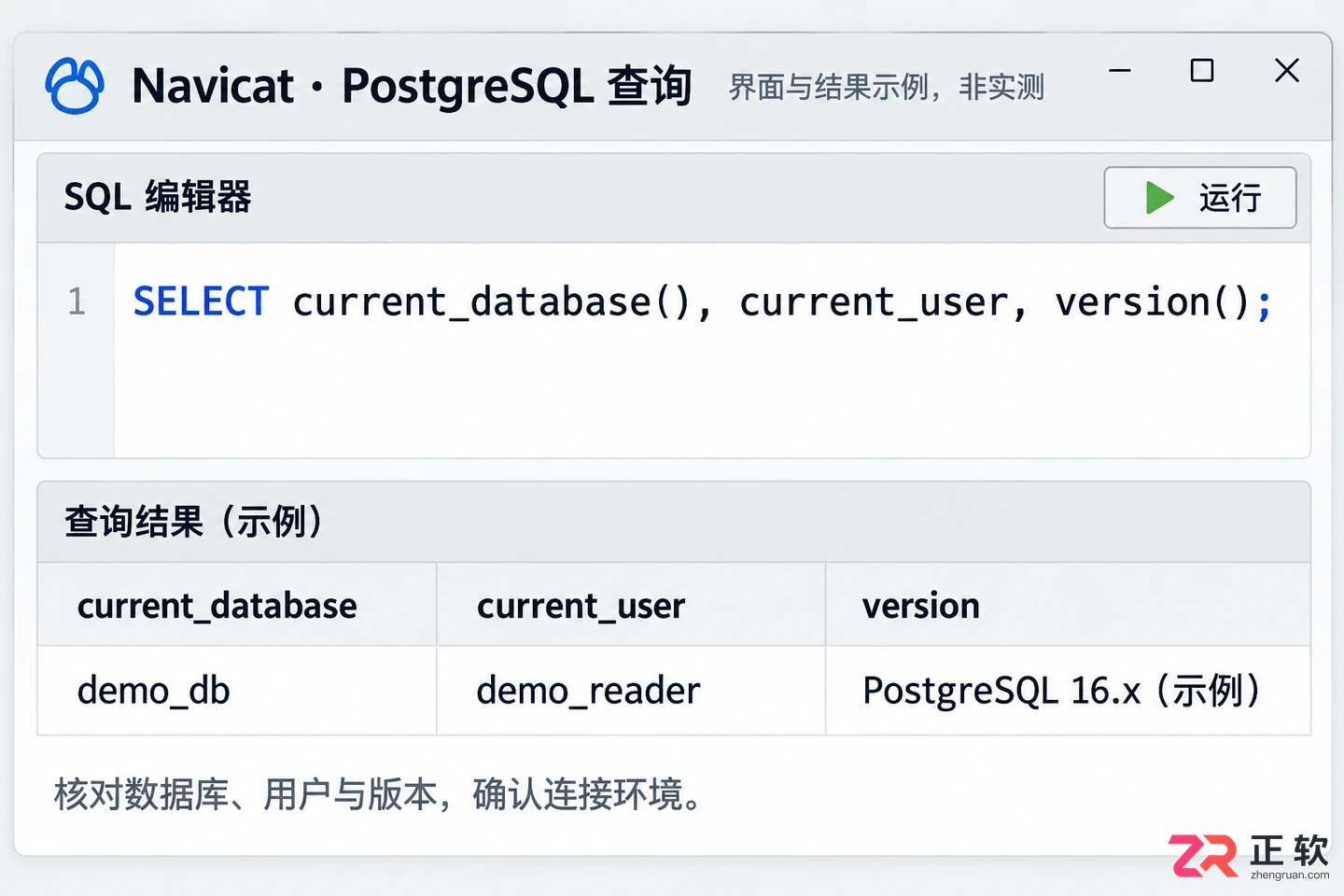Click the Navicat · PostgreSQL 查询 window title
The image size is (1344, 896).
coord(412,86)
